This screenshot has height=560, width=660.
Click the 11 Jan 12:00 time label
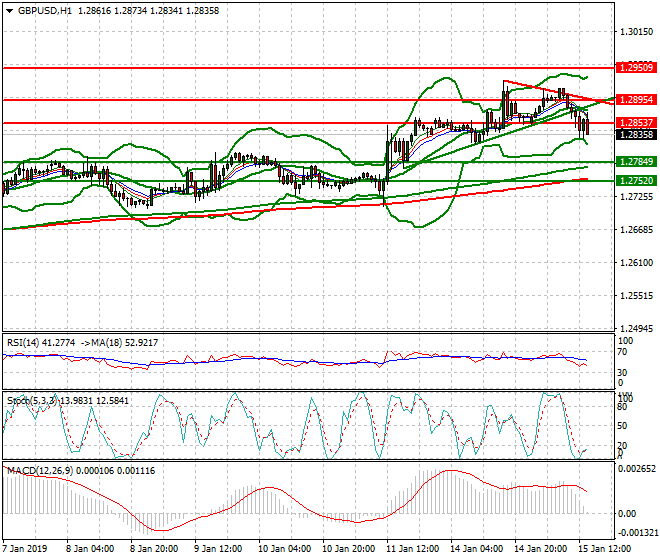click(x=412, y=549)
